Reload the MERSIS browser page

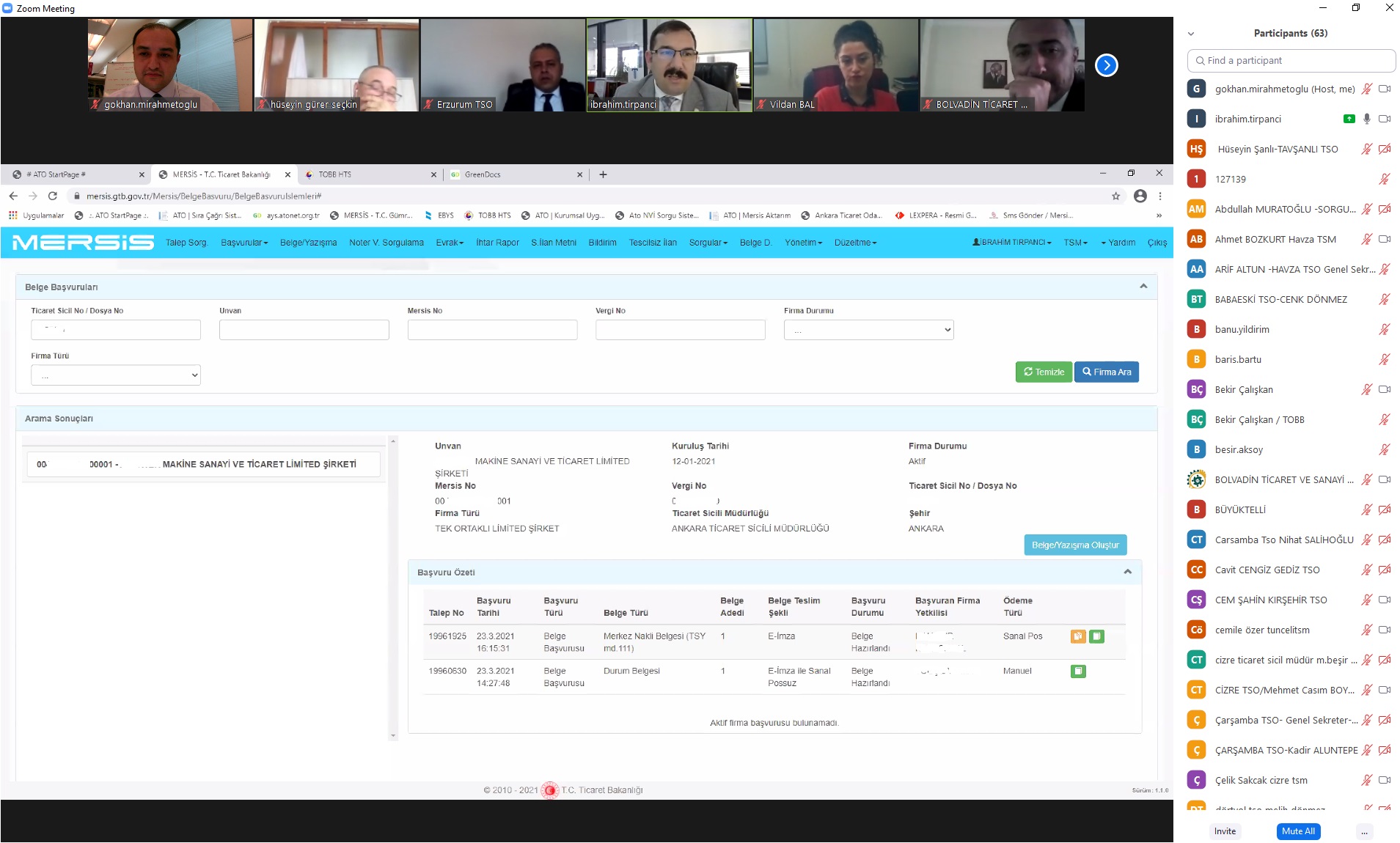(x=53, y=196)
